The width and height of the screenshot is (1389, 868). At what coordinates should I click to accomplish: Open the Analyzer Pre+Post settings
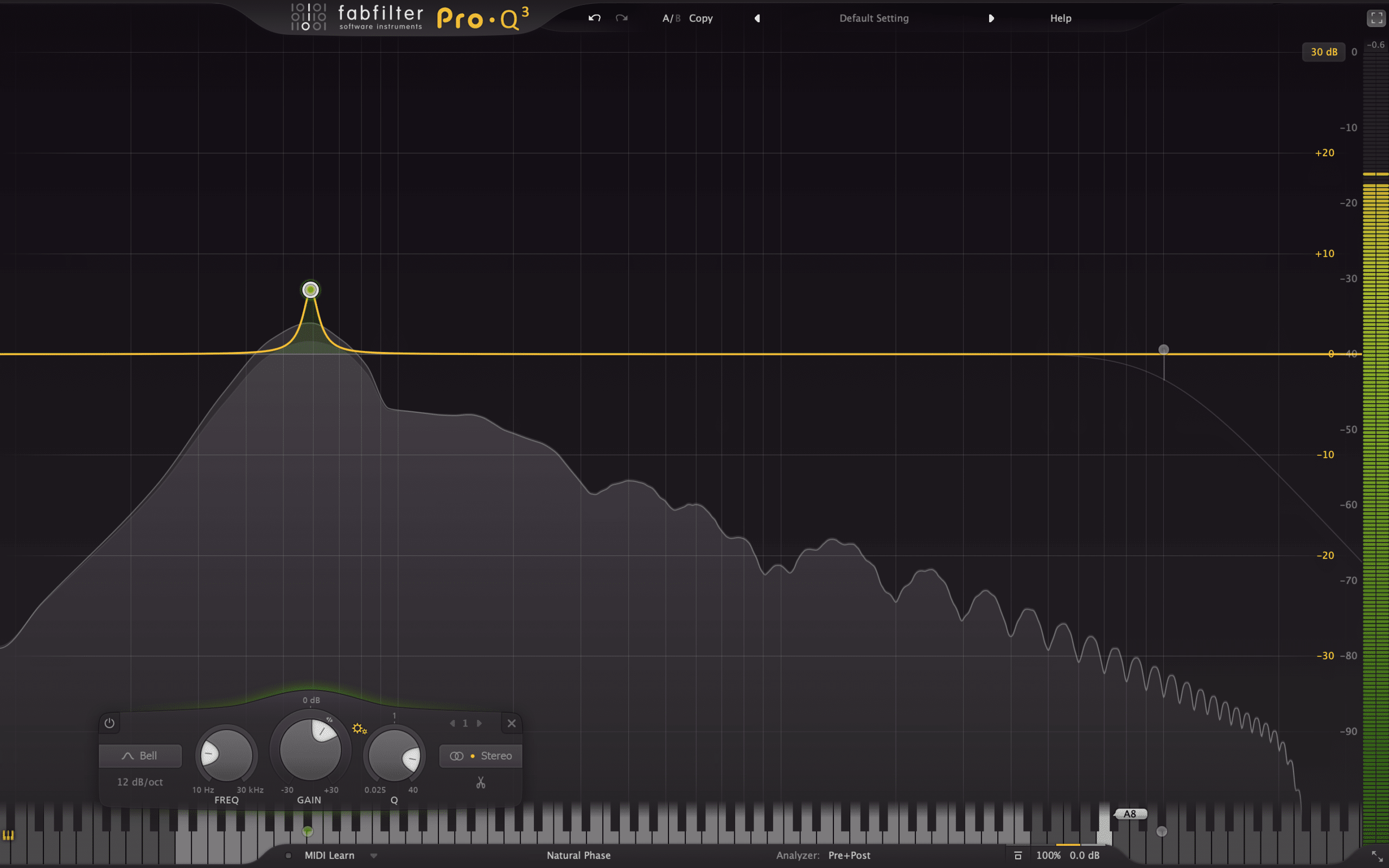point(823,856)
